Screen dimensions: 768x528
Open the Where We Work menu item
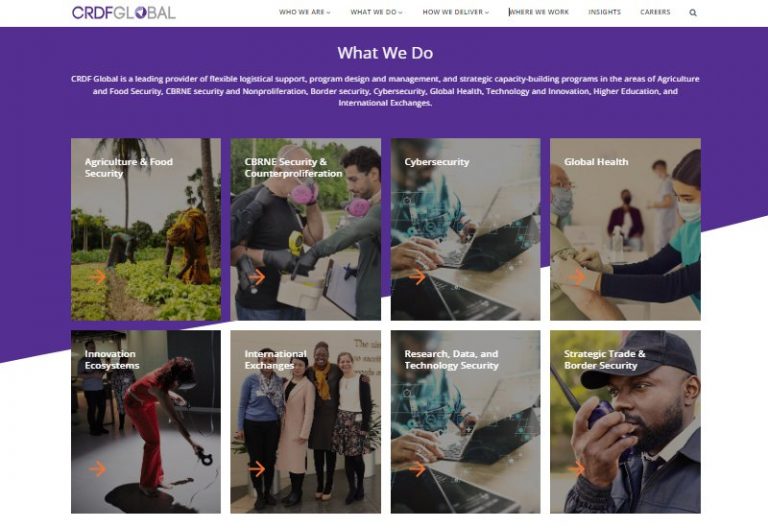pos(539,12)
